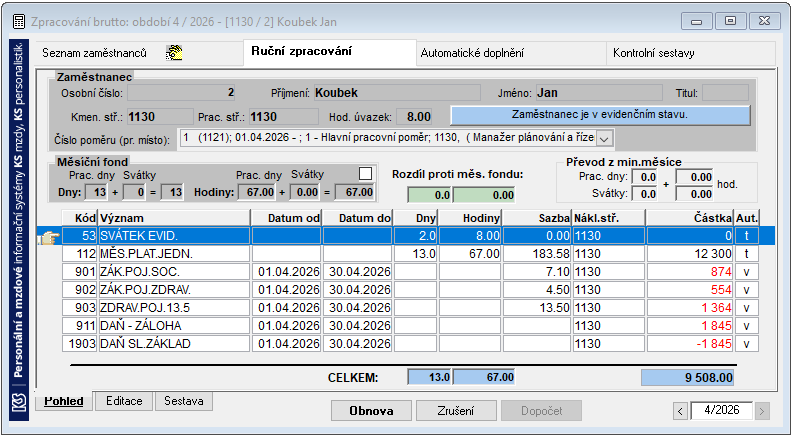The height and width of the screenshot is (438, 793).
Task: Click the Datum do column header
Action: [x=358, y=218]
